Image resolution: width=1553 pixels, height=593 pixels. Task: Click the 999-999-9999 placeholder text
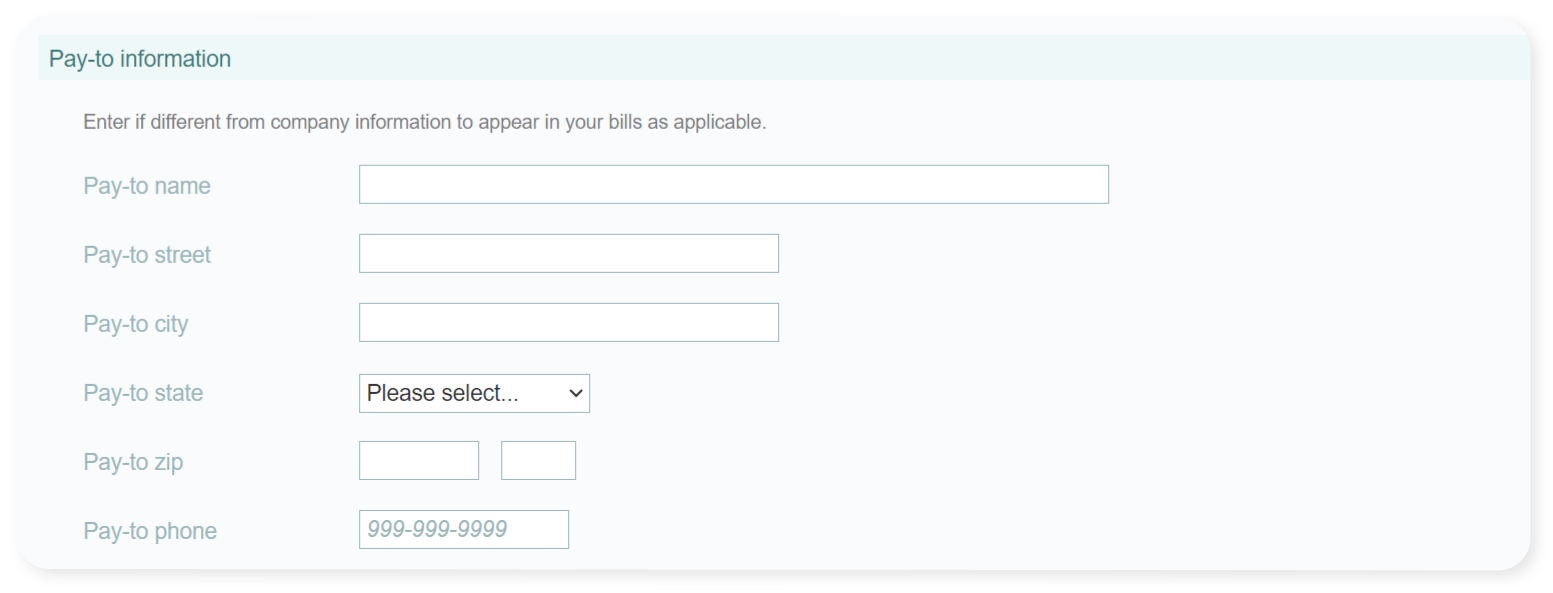(x=437, y=530)
